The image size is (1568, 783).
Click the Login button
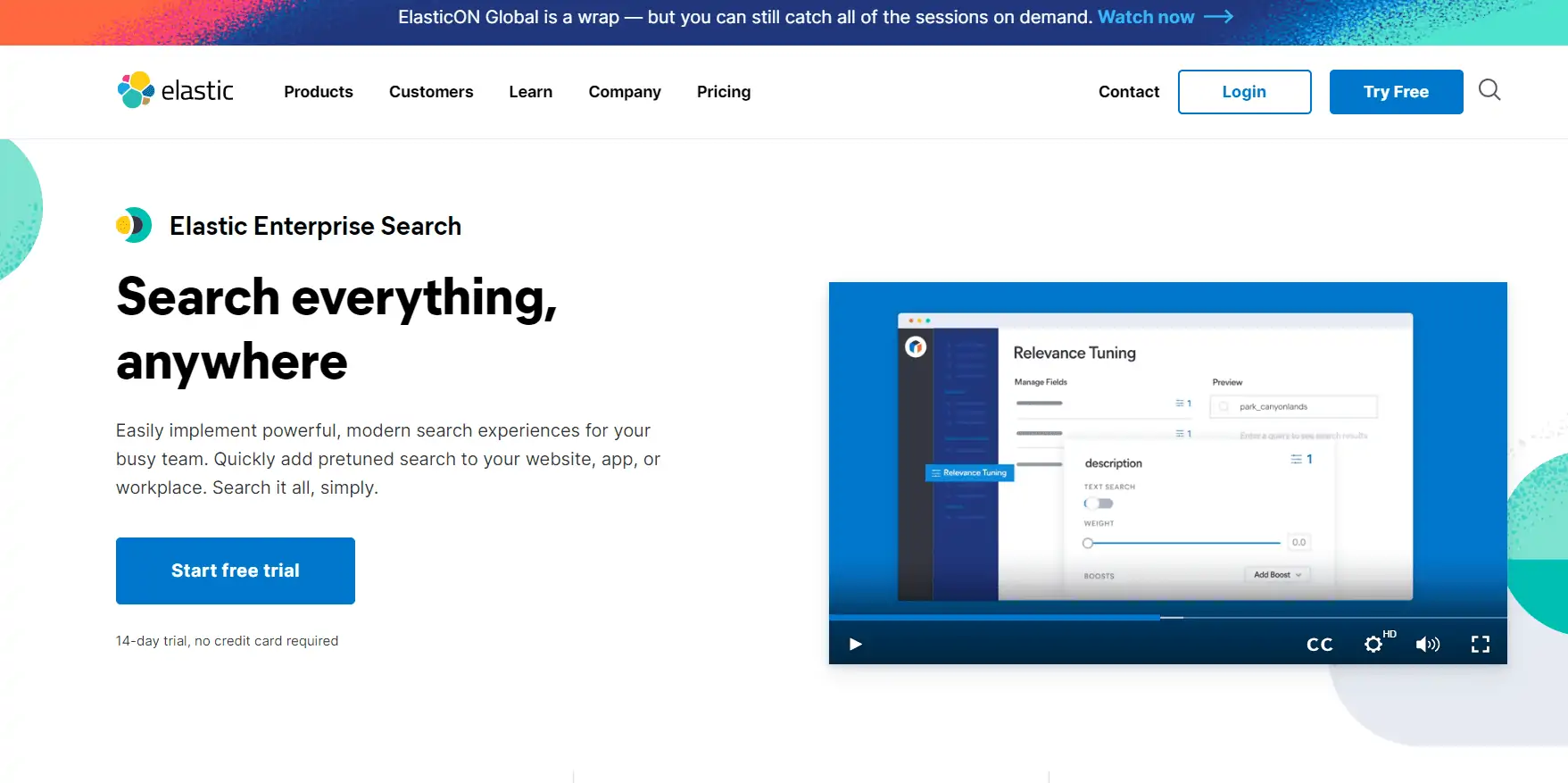(x=1244, y=92)
